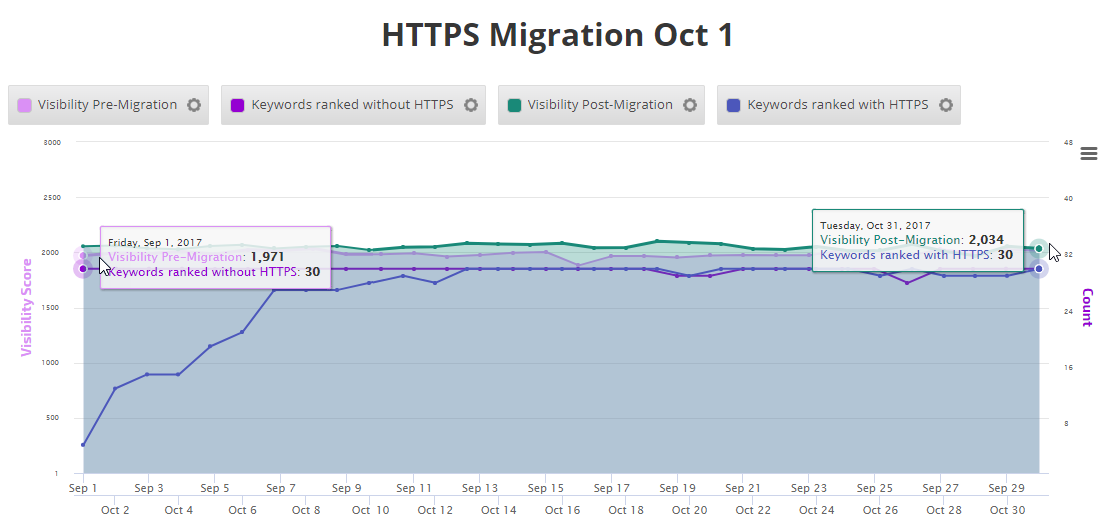Open the chart hamburger menu
This screenshot has height=531, width=1106.
point(1088,153)
